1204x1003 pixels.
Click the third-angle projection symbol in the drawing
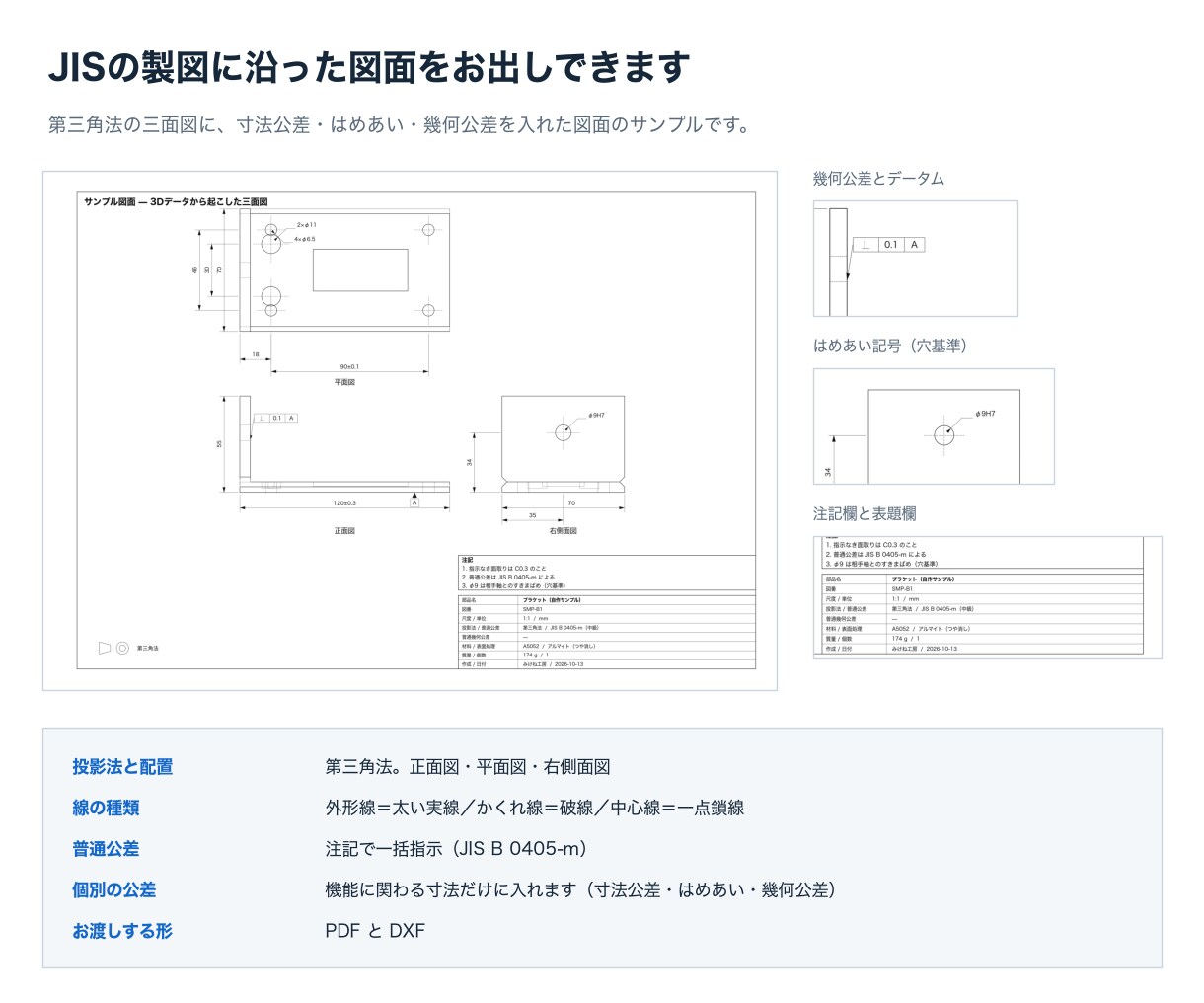tap(114, 649)
